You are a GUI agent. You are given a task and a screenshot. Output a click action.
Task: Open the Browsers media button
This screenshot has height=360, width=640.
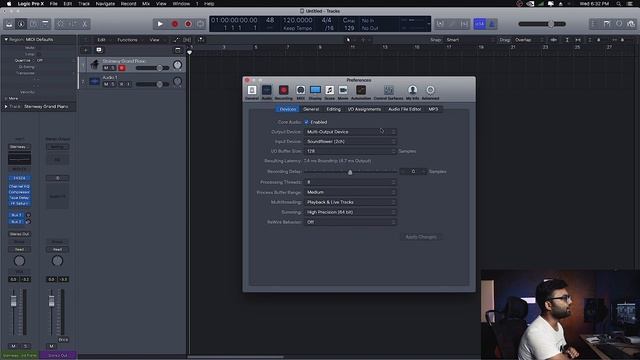[631, 24]
